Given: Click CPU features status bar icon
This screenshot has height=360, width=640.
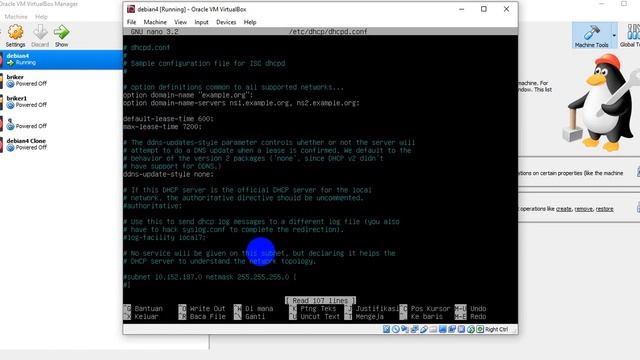Looking at the screenshot, I should [461, 329].
